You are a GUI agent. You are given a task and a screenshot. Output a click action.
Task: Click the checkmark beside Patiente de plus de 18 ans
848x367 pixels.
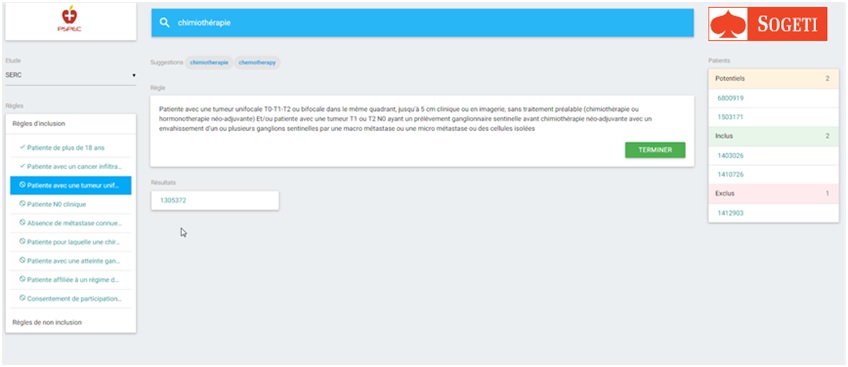[22, 147]
